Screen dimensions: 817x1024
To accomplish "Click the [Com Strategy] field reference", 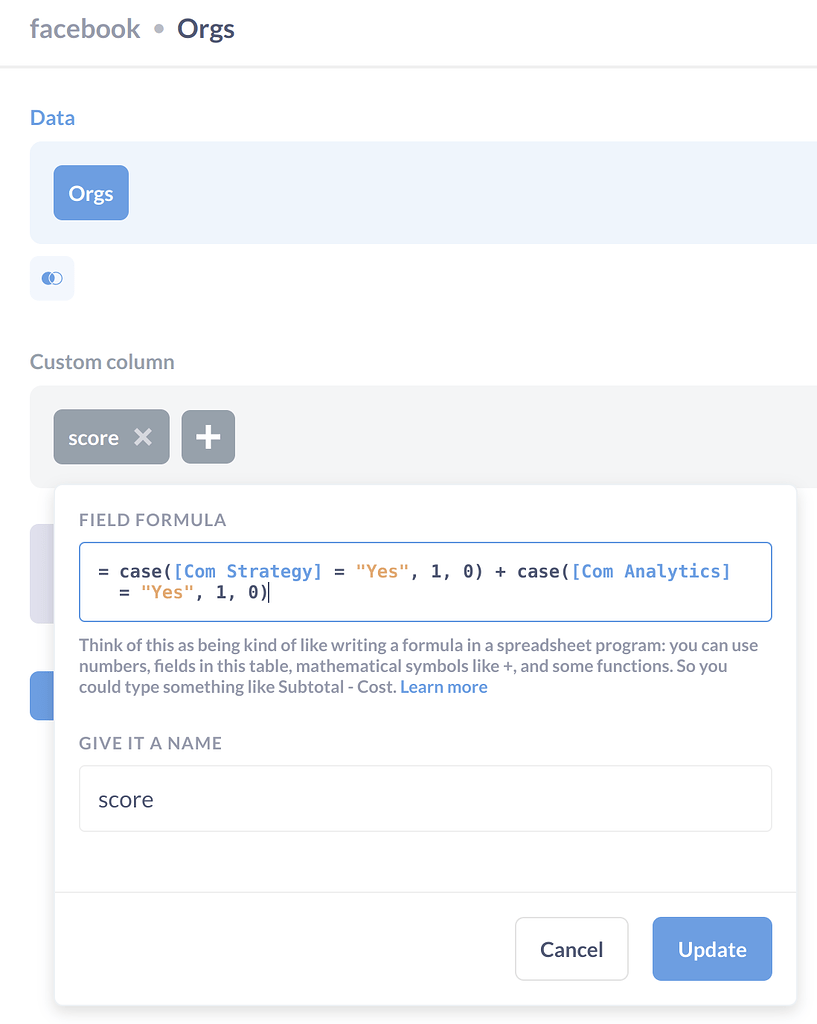I will 248,571.
